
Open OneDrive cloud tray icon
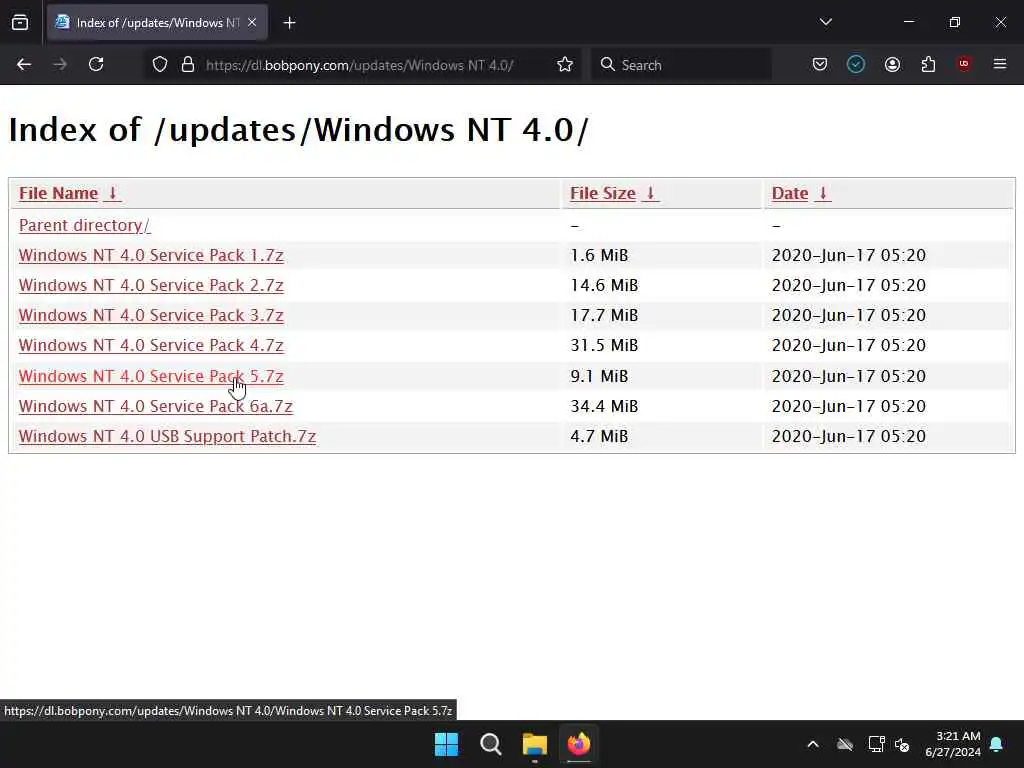point(845,744)
